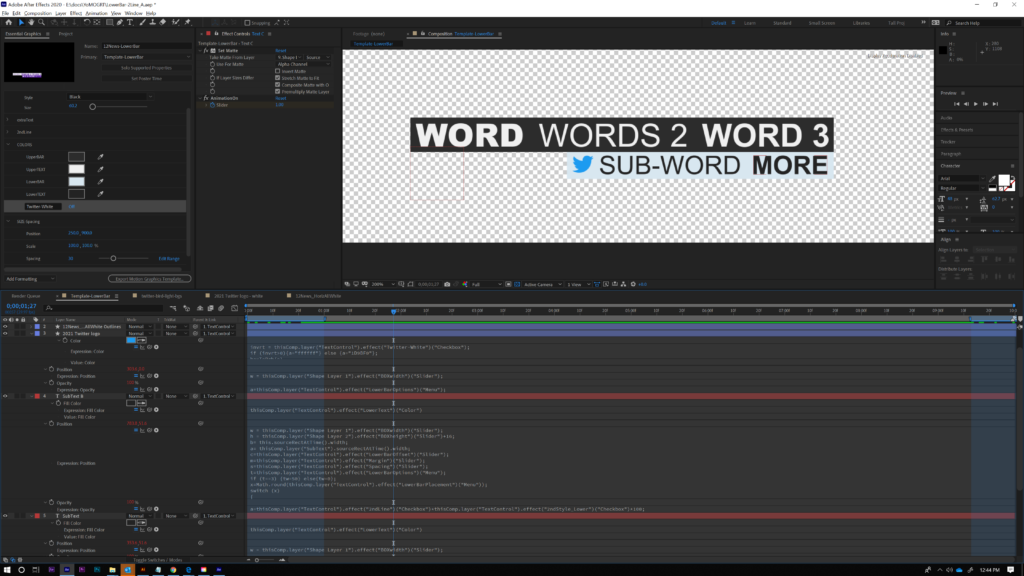Open the Composition menu
1024x576 pixels.
pos(38,13)
